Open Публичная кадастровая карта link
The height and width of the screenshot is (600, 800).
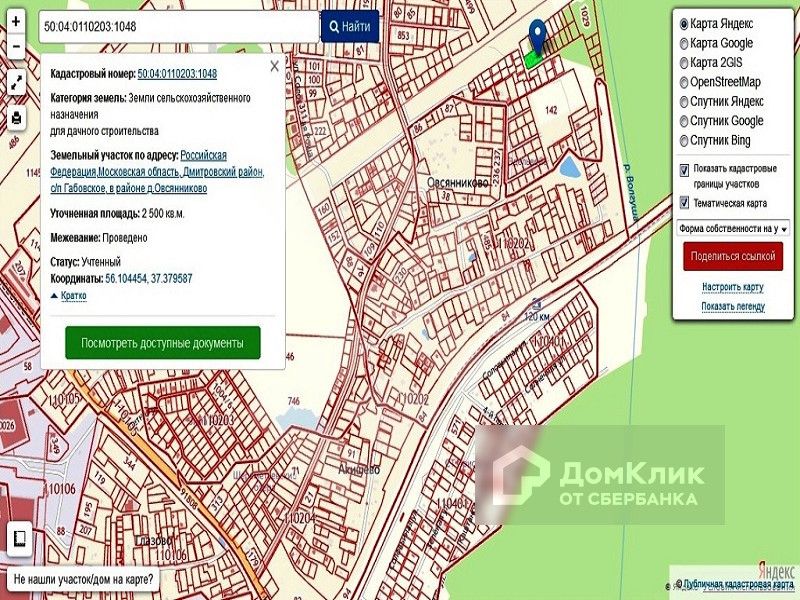tap(738, 584)
